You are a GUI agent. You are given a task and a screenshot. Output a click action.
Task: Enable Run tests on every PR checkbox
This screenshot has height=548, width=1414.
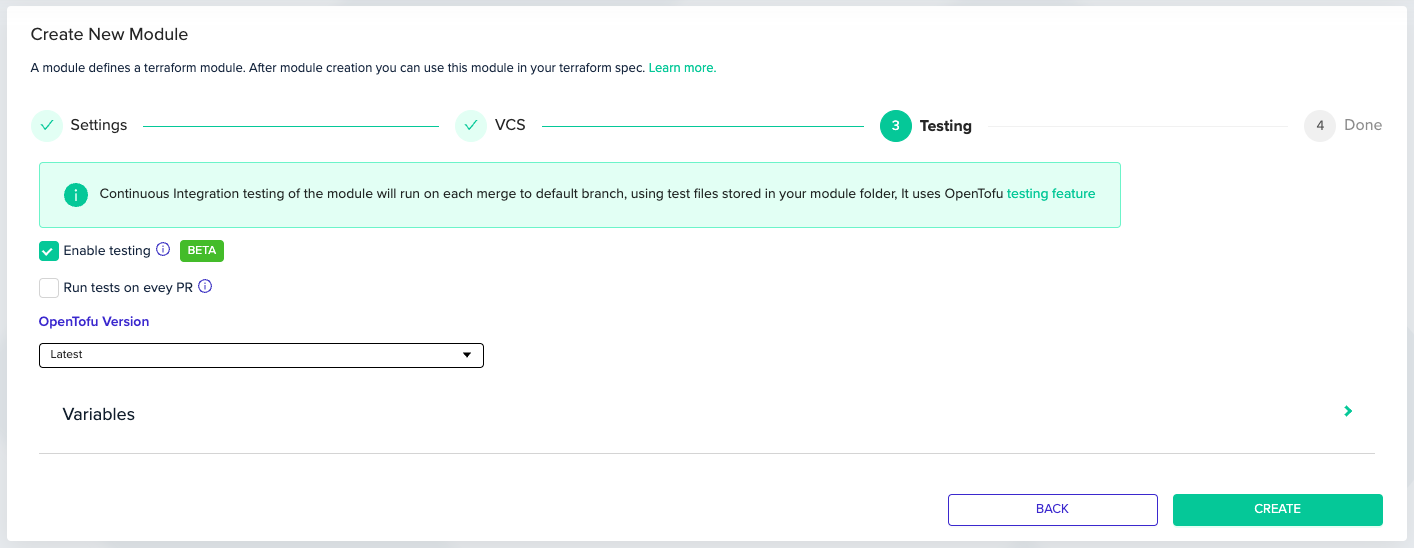pos(49,288)
